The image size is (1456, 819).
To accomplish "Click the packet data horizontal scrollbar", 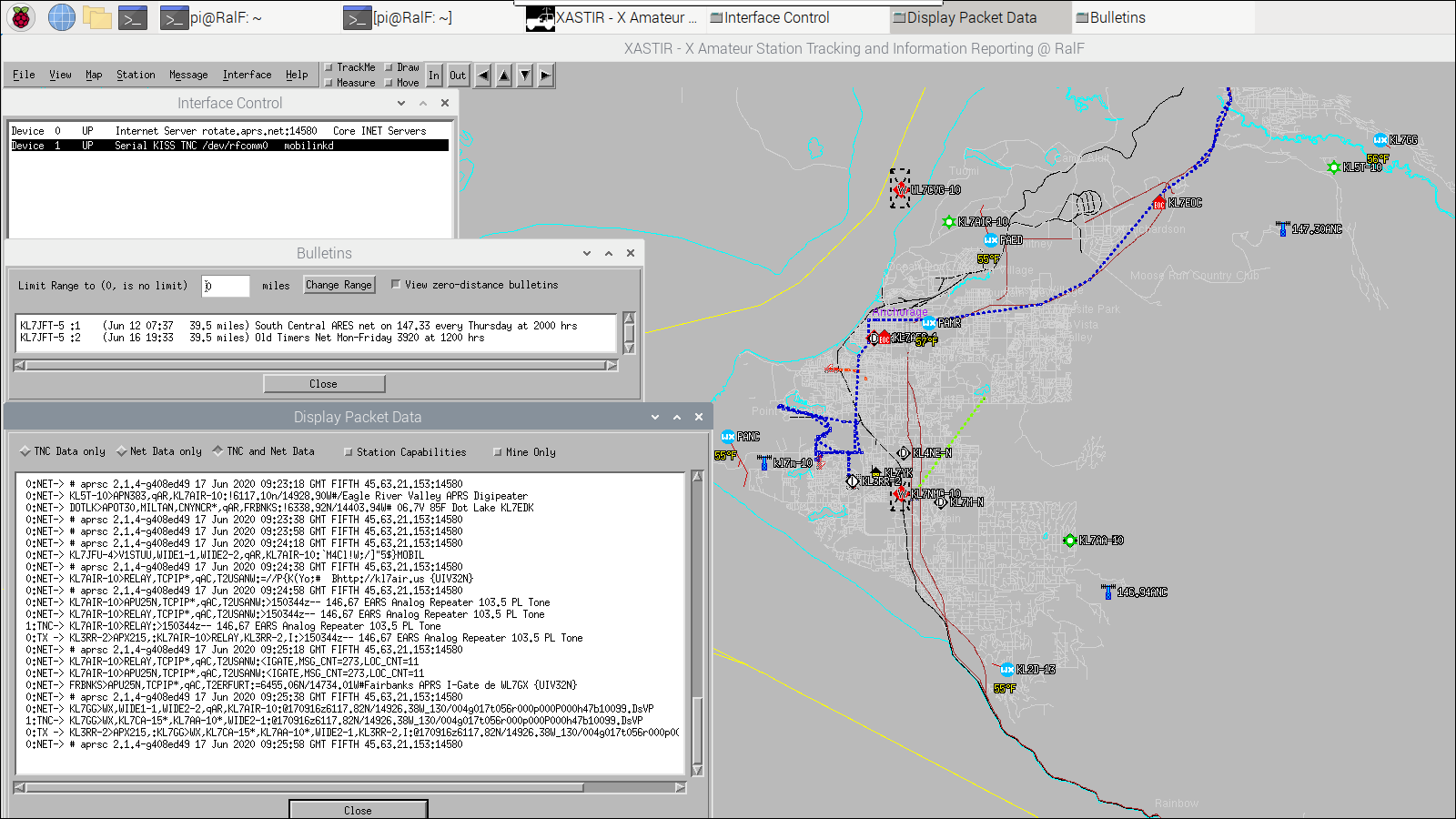I will tap(350, 787).
